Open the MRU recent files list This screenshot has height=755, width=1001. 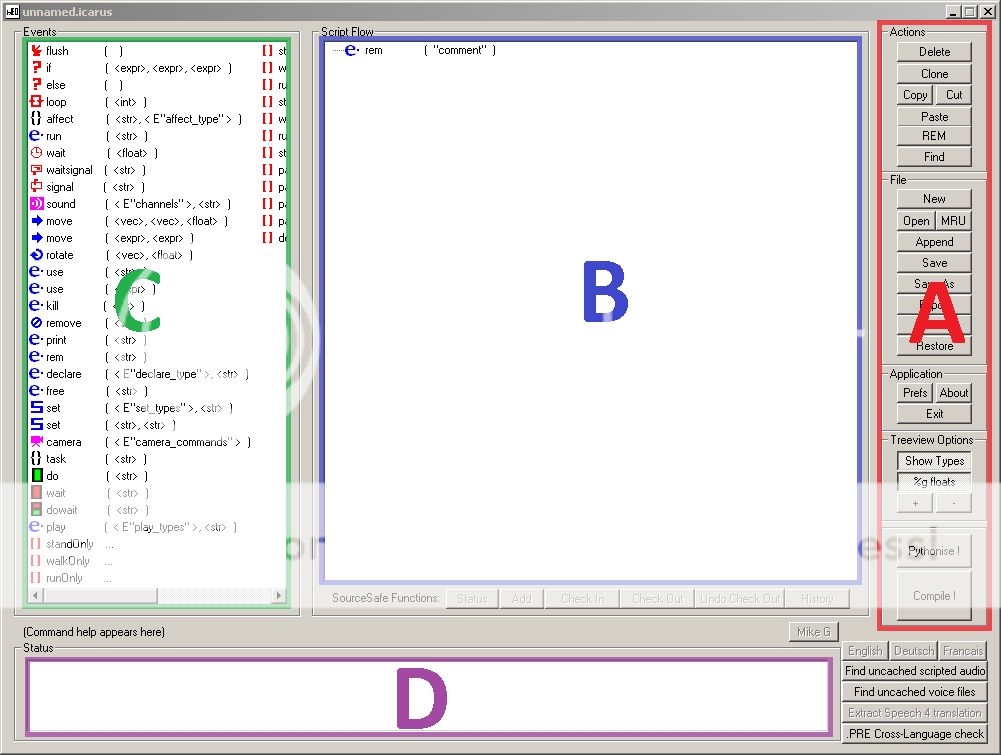953,221
